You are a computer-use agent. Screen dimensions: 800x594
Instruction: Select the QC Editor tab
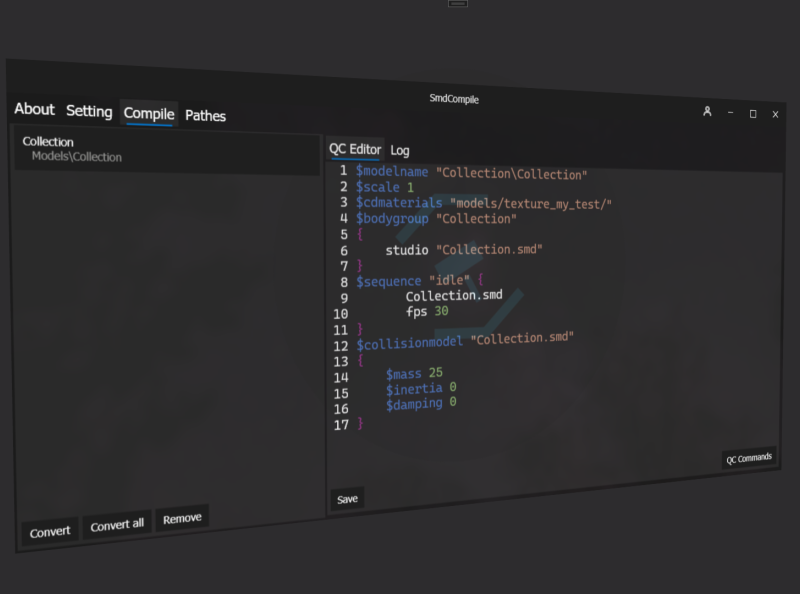355,149
